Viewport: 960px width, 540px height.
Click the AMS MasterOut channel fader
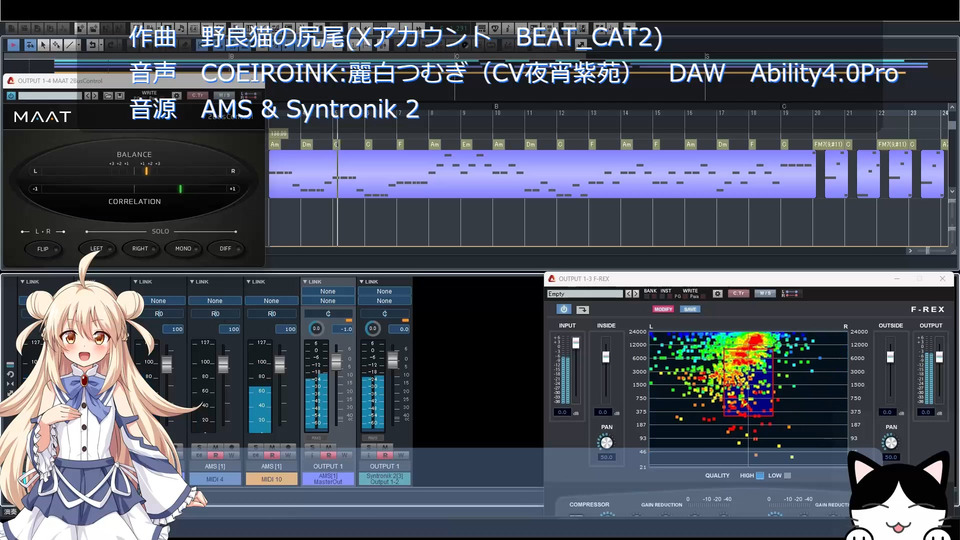[x=336, y=361]
